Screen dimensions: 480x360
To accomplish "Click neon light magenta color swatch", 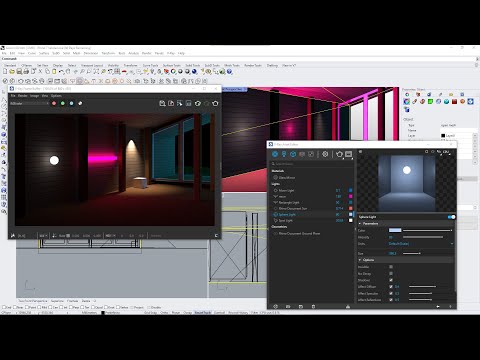I will [350, 196].
